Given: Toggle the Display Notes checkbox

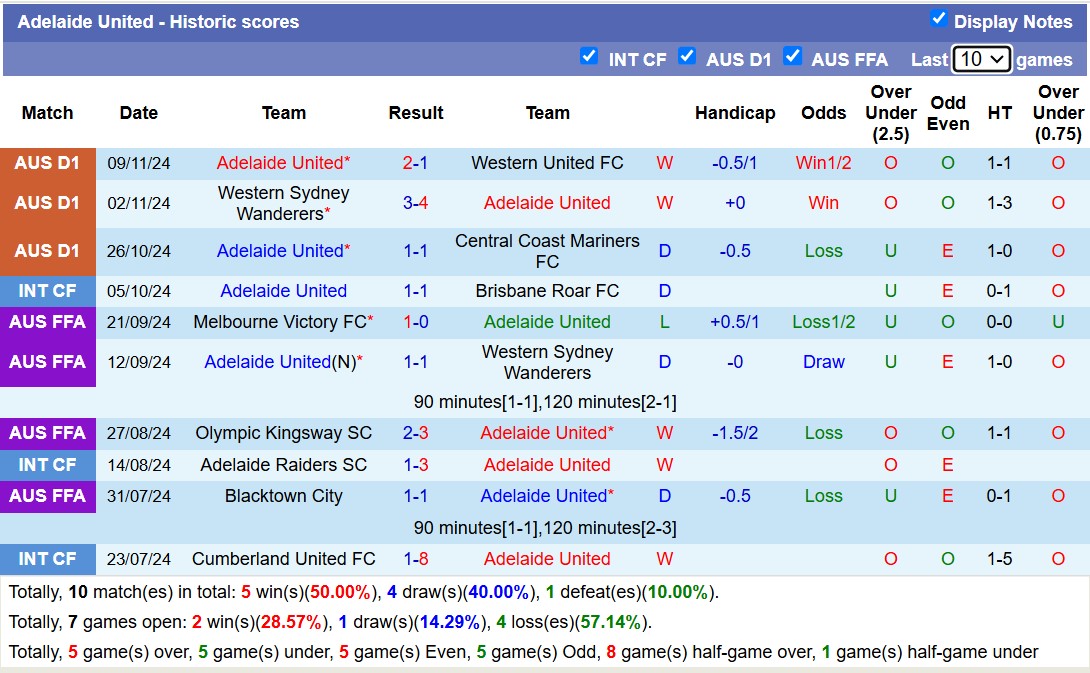Looking at the screenshot, I should pyautogui.click(x=938, y=19).
